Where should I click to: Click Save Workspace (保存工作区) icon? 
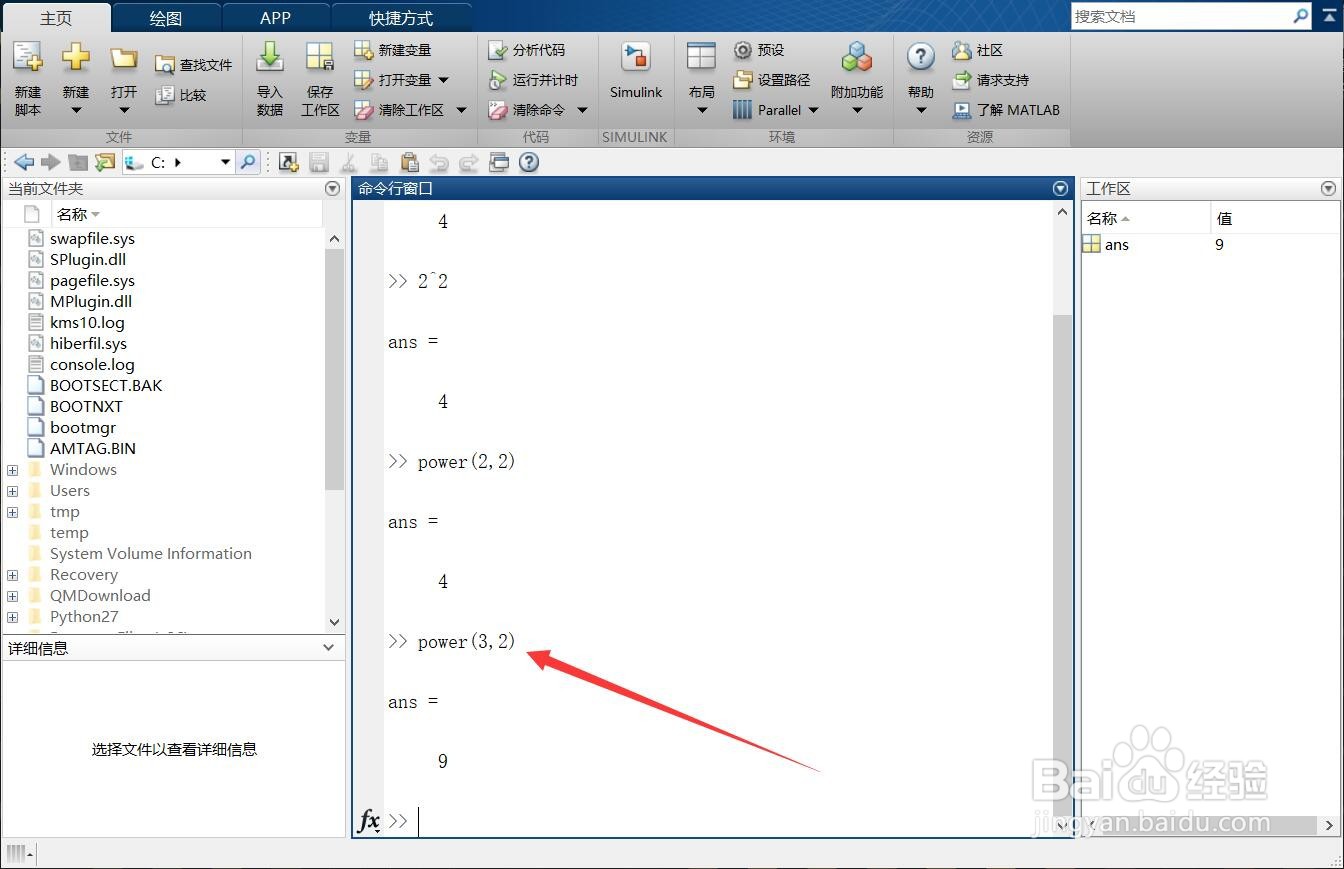[x=320, y=58]
